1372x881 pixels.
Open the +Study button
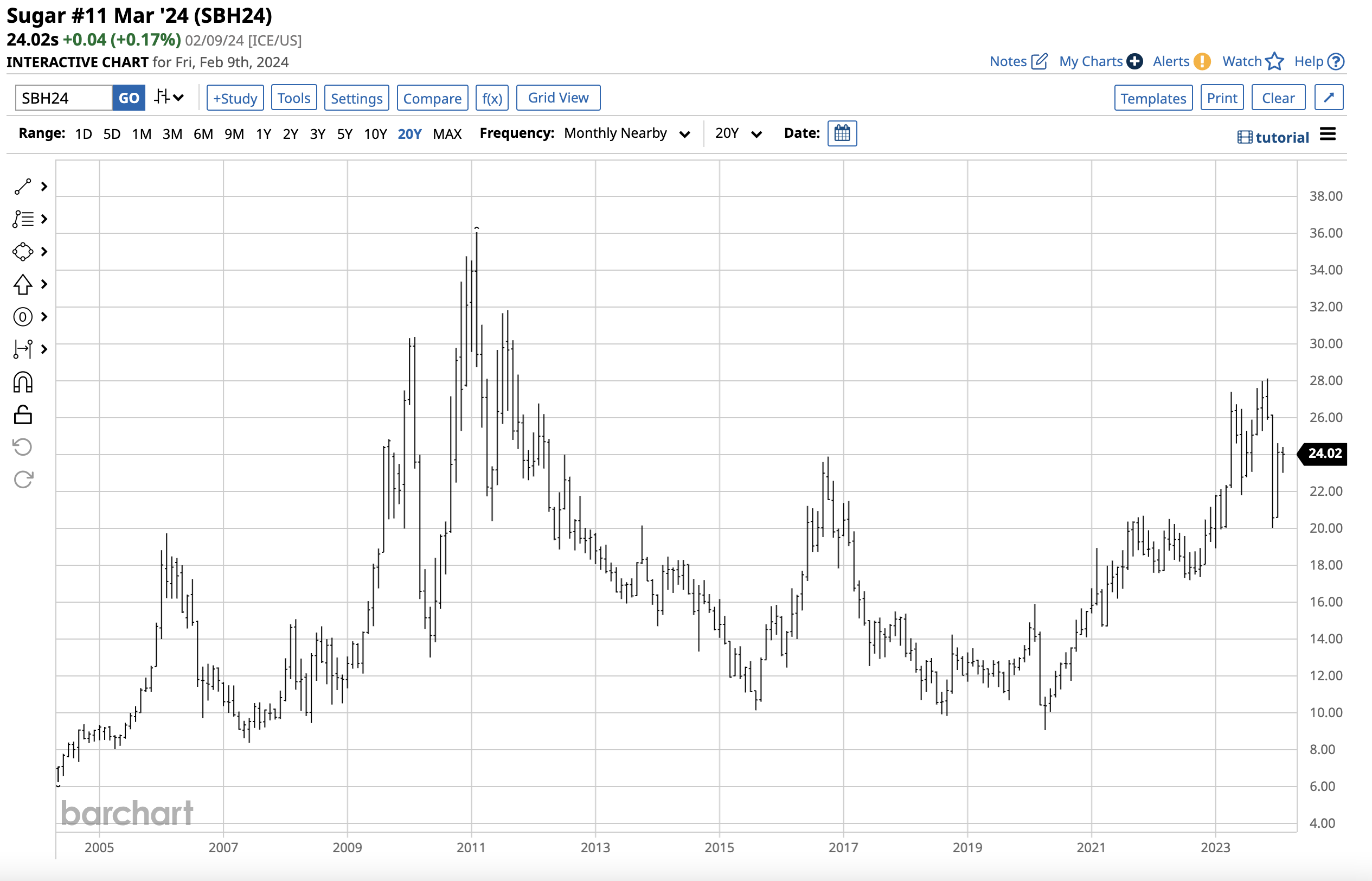pyautogui.click(x=235, y=98)
